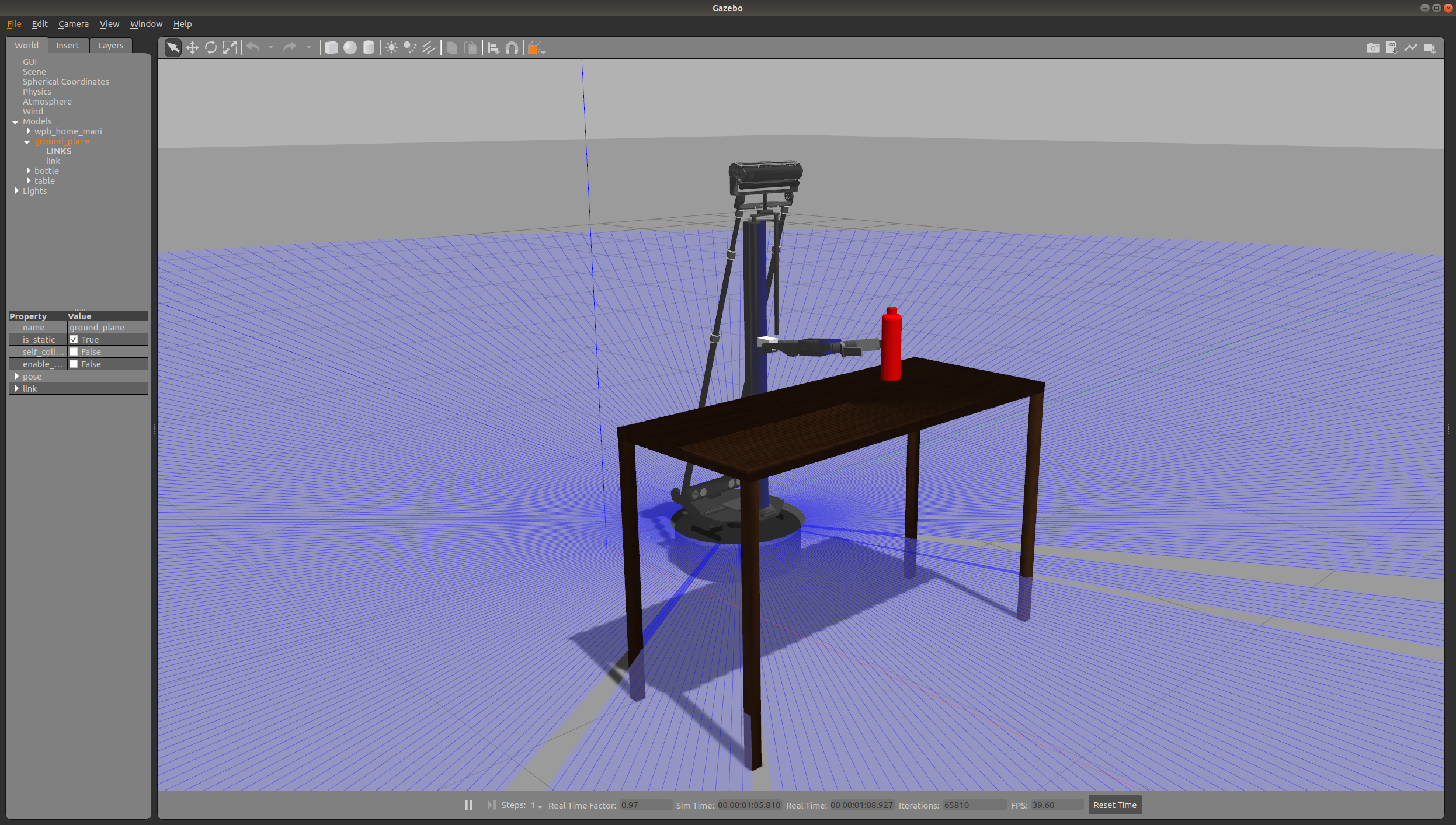Toggle the self_collide checkbox
The width and height of the screenshot is (1456, 825).
[74, 351]
